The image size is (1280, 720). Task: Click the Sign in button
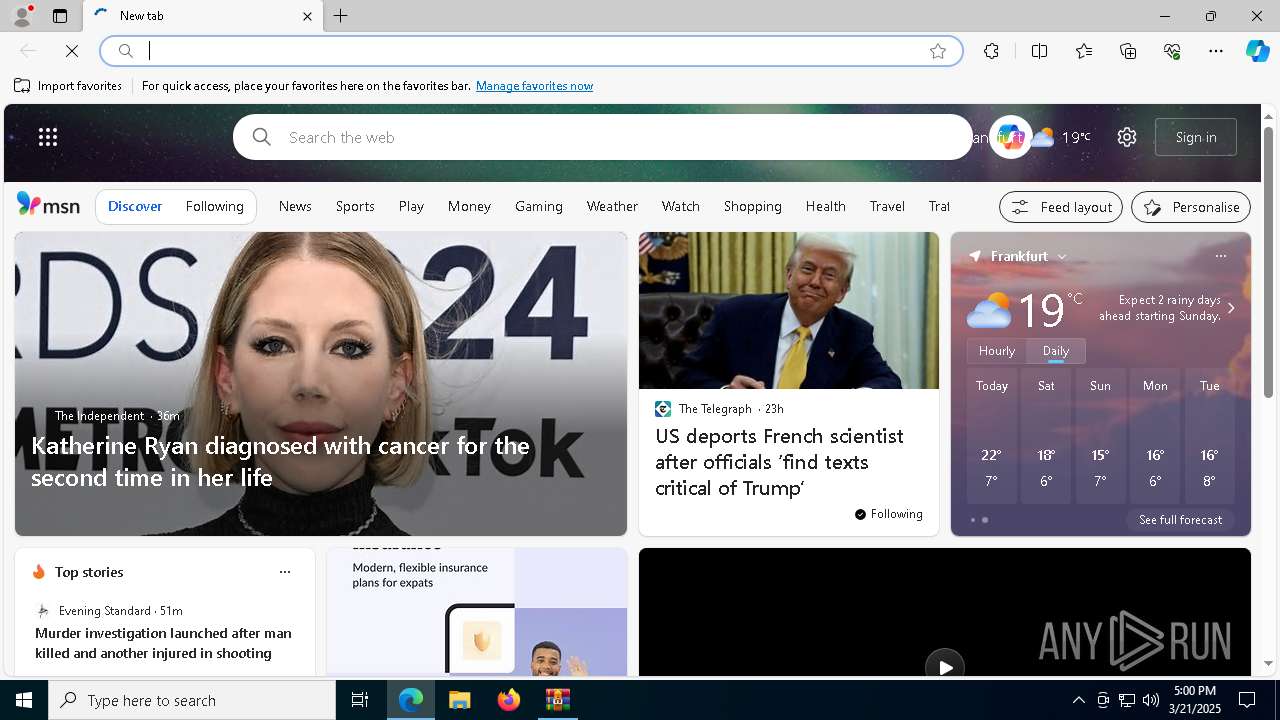point(1196,137)
